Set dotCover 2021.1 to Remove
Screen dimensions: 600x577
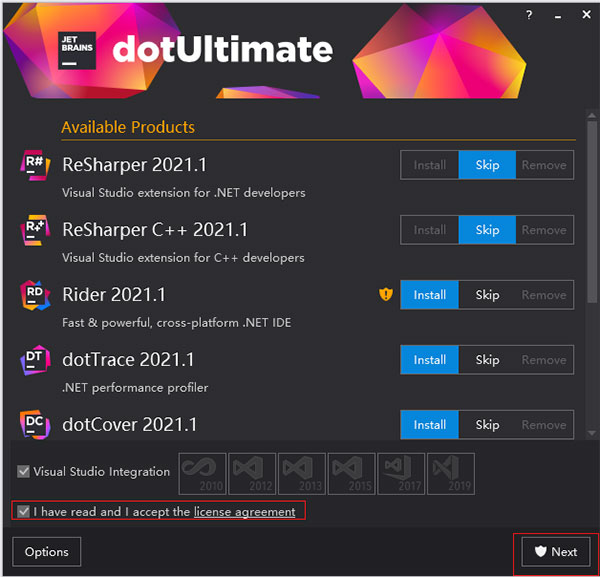tap(544, 425)
